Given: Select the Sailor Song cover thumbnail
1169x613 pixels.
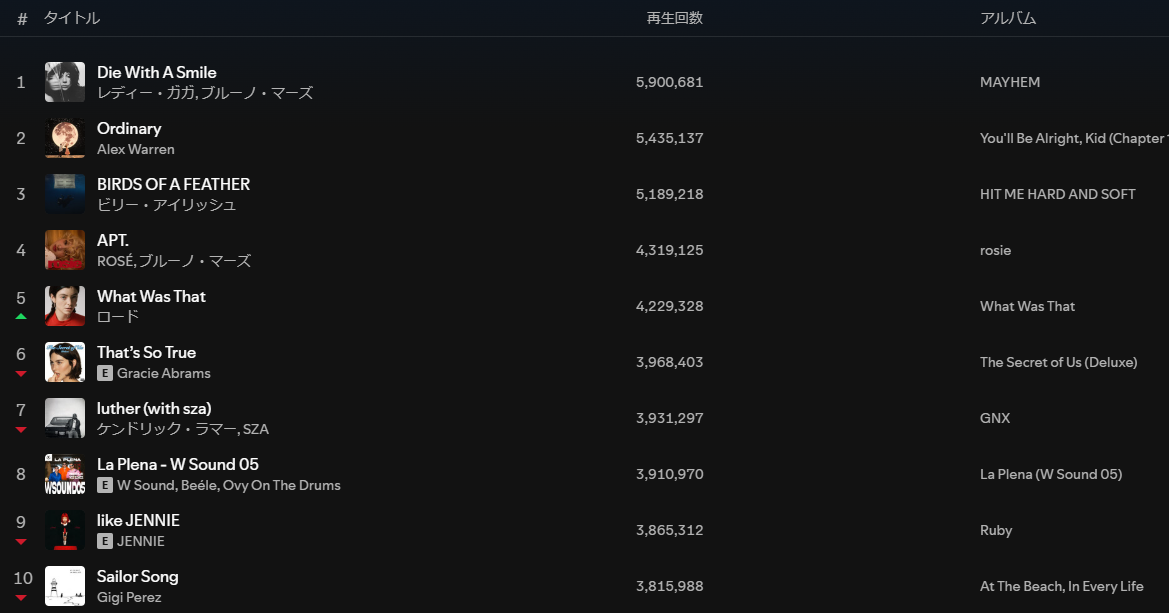Looking at the screenshot, I should point(65,585).
